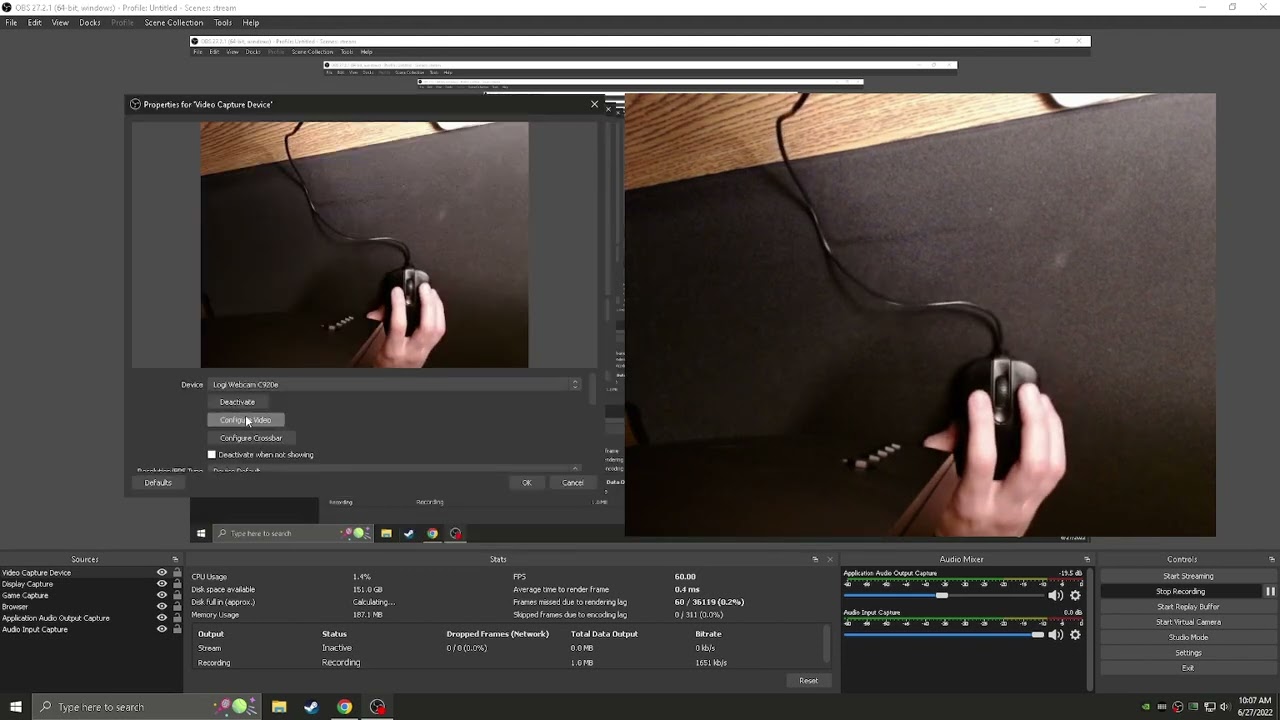Screen dimensions: 1280x720
Task: Open File Explorer from the taskbar
Action: pos(279,707)
